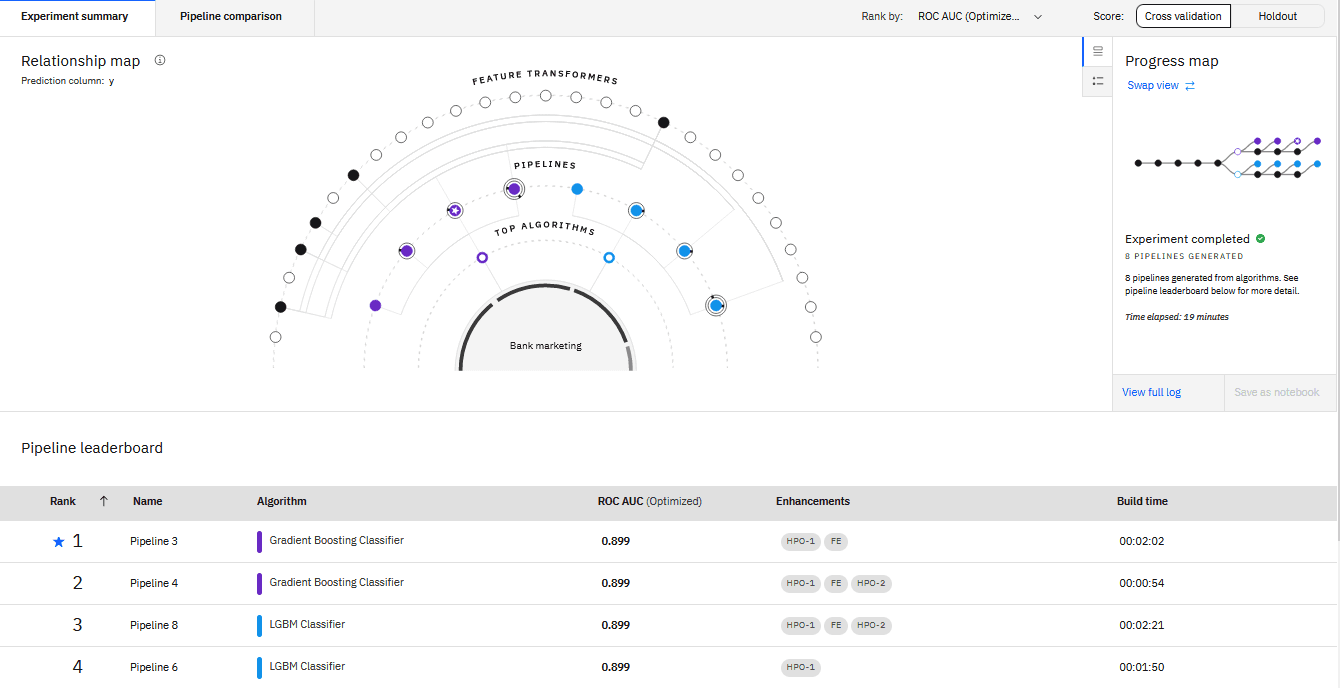Screen dimensions: 1340x688
Task: Click the info icon beside Relationship map
Action: click(x=159, y=60)
